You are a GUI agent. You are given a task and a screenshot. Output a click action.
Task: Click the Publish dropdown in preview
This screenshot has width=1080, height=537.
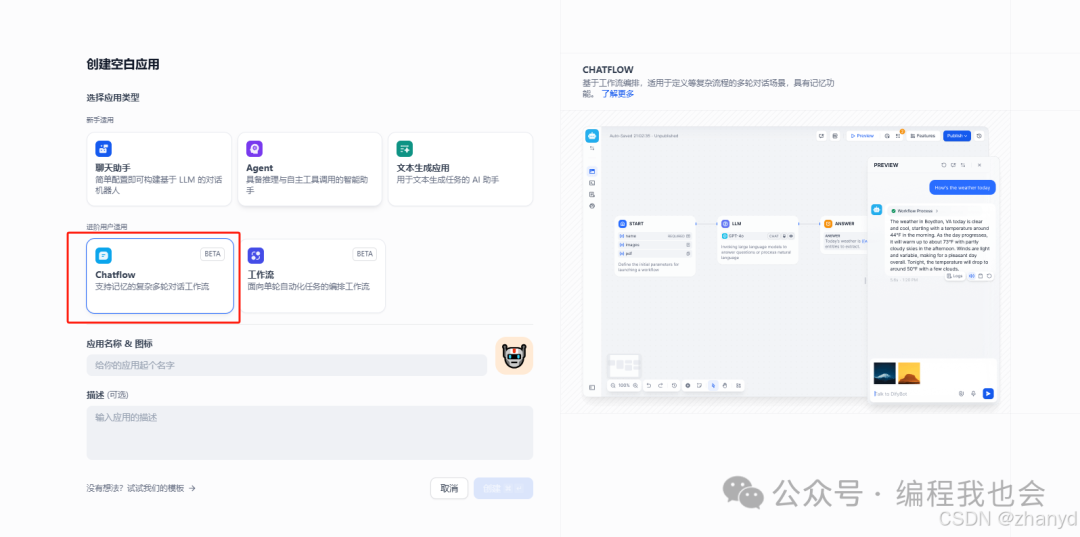956,135
